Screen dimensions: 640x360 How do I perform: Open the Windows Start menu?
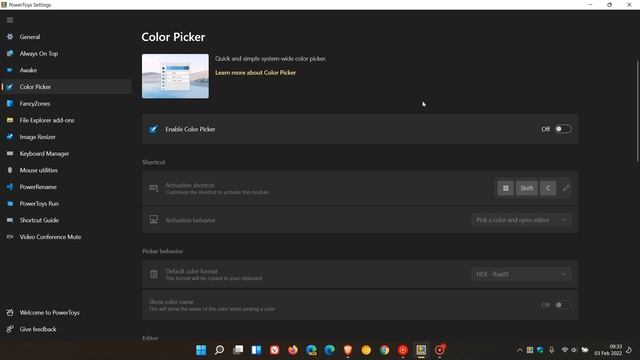click(201, 350)
